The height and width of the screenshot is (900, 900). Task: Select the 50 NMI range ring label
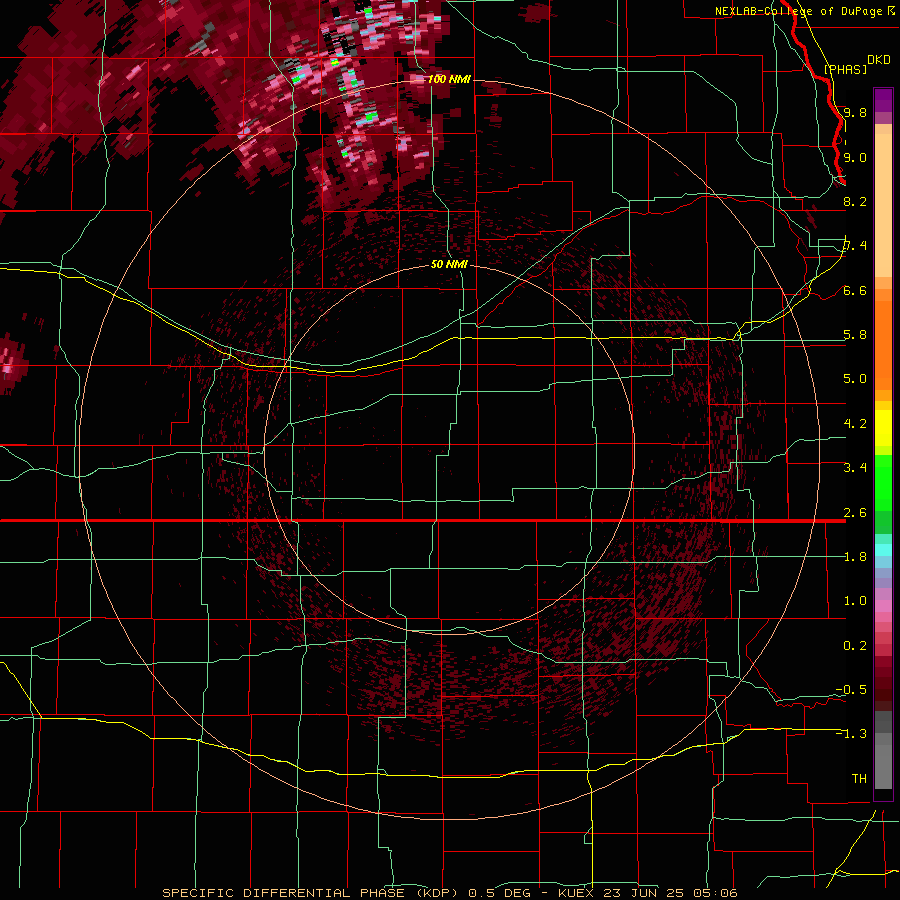click(449, 264)
